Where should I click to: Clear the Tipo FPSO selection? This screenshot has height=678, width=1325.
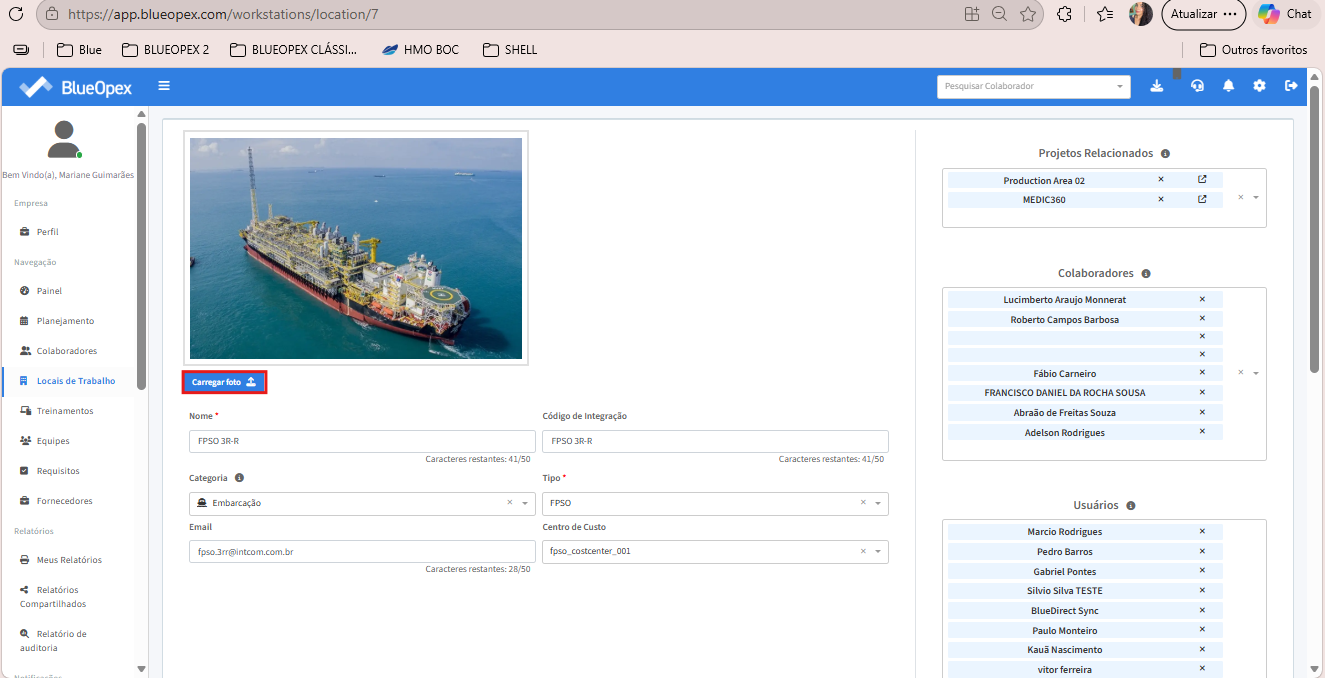pyautogui.click(x=863, y=503)
